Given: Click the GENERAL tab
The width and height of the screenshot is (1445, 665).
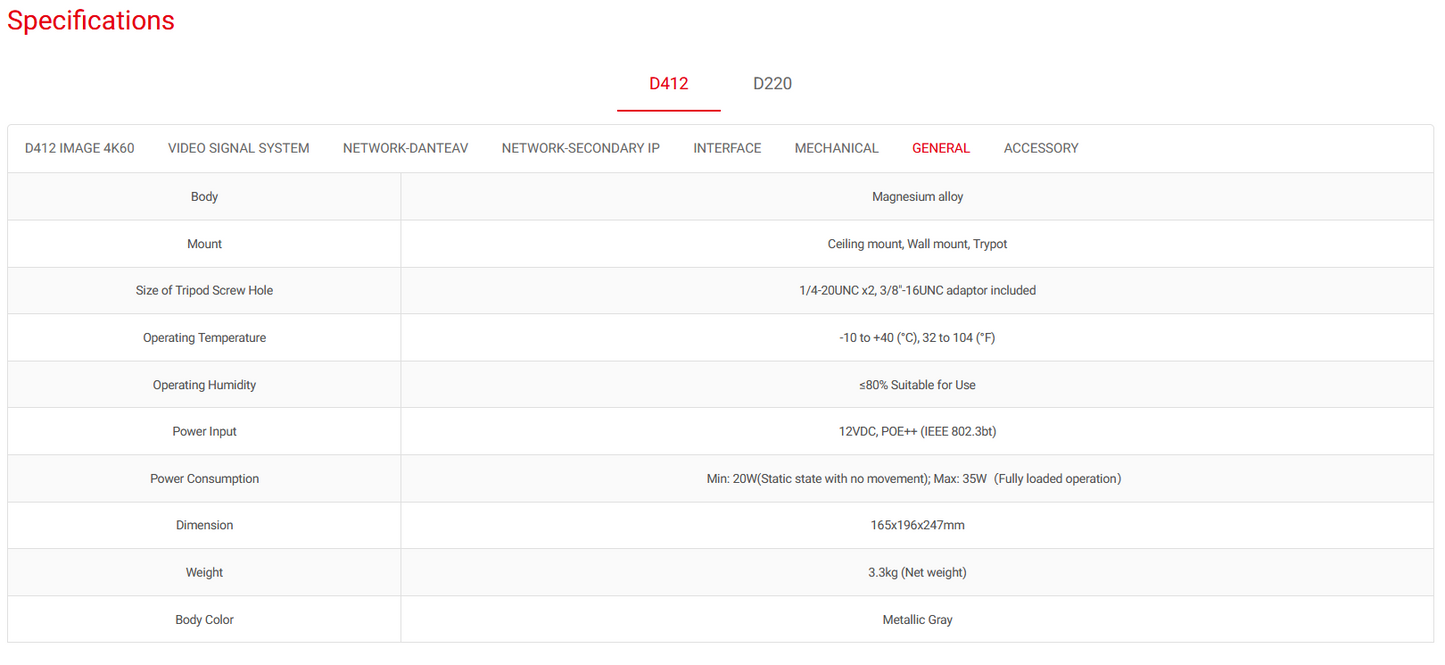Looking at the screenshot, I should (x=940, y=148).
